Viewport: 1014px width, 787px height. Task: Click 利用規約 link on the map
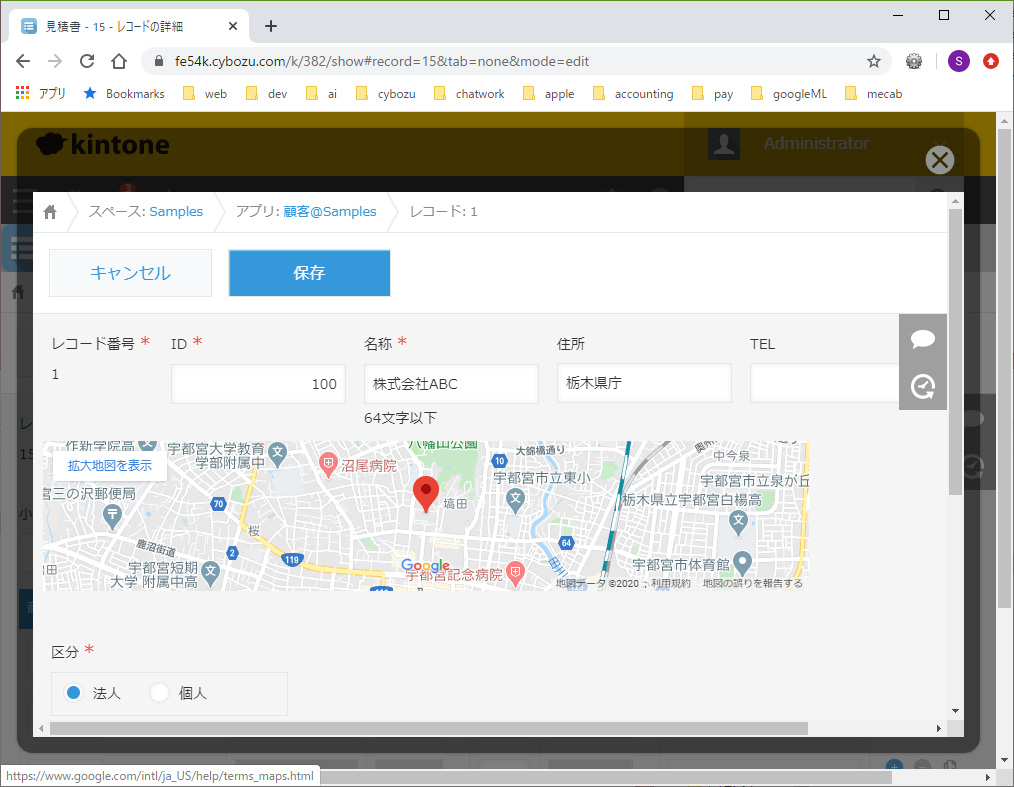click(x=671, y=583)
